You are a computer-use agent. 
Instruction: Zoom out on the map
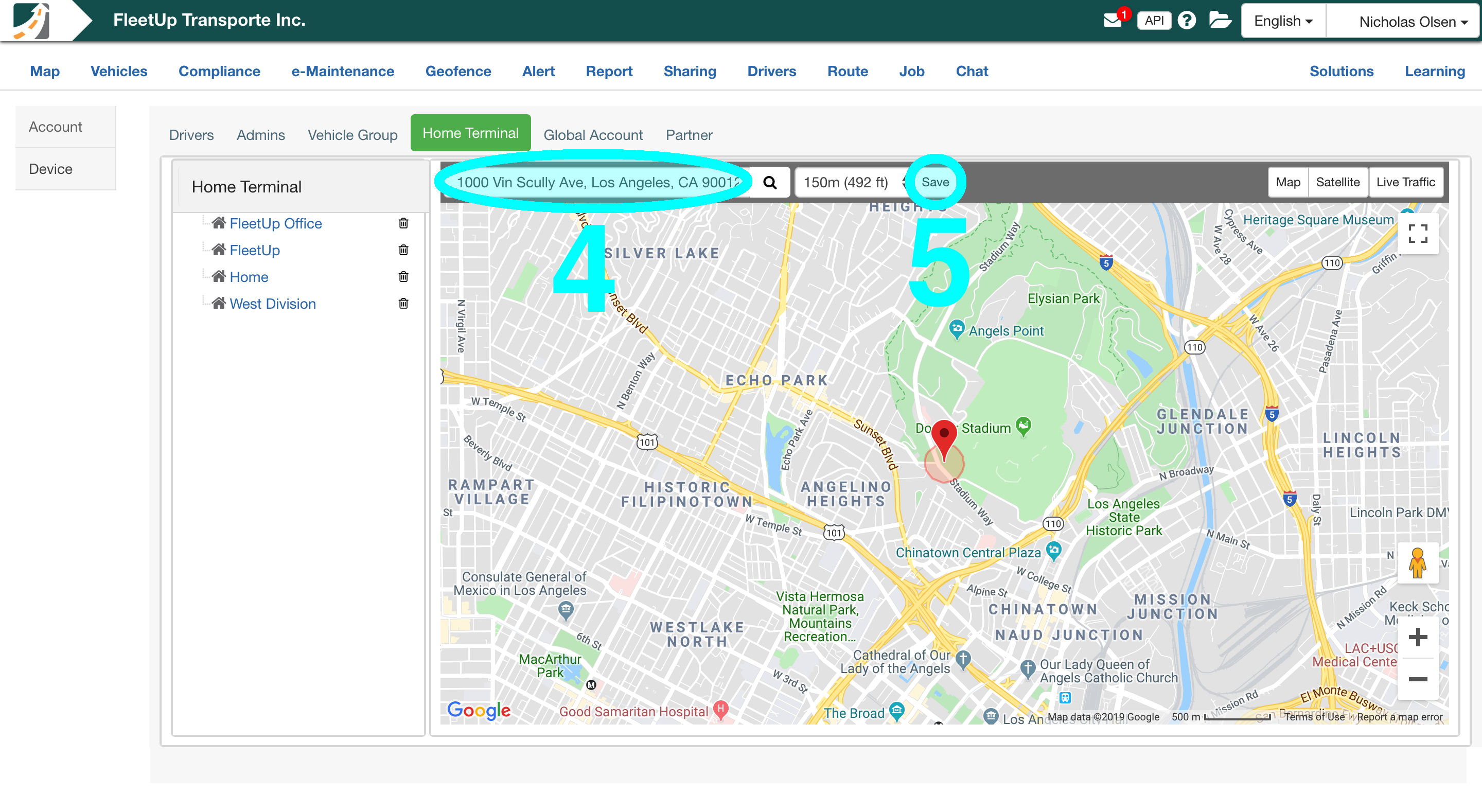tap(1418, 679)
